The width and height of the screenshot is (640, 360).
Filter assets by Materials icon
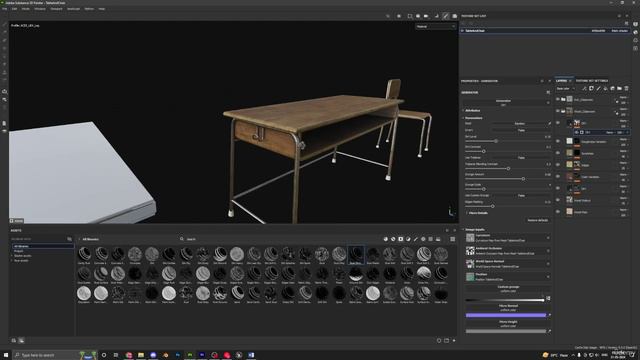pos(386,239)
